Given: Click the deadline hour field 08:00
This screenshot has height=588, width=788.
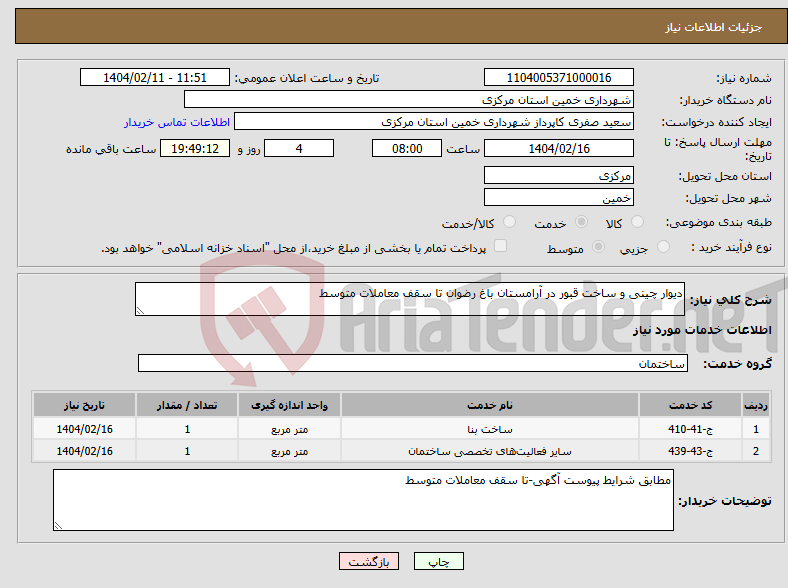Looking at the screenshot, I should pyautogui.click(x=407, y=148).
